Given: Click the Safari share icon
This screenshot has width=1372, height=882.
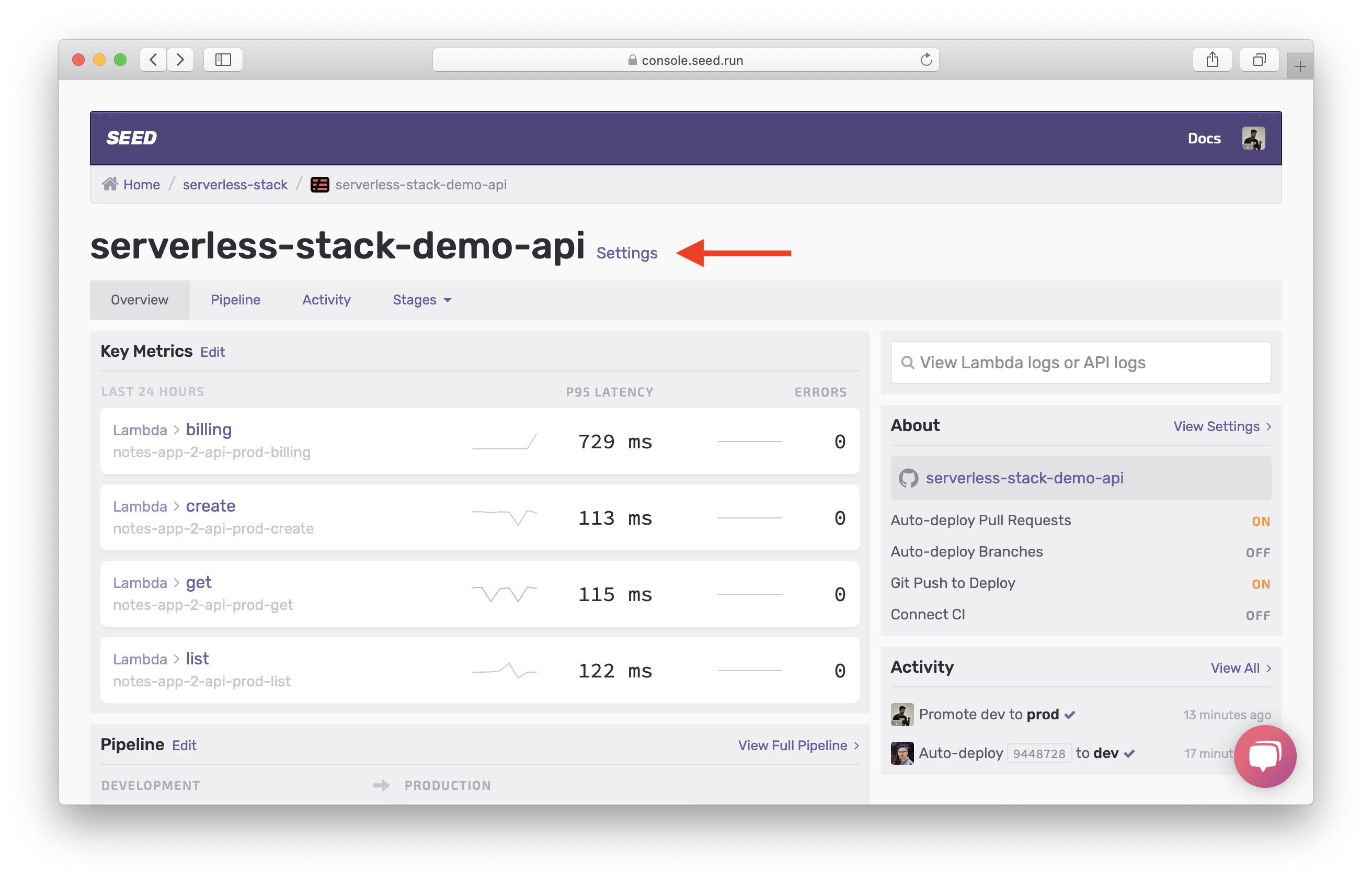Looking at the screenshot, I should (x=1211, y=60).
